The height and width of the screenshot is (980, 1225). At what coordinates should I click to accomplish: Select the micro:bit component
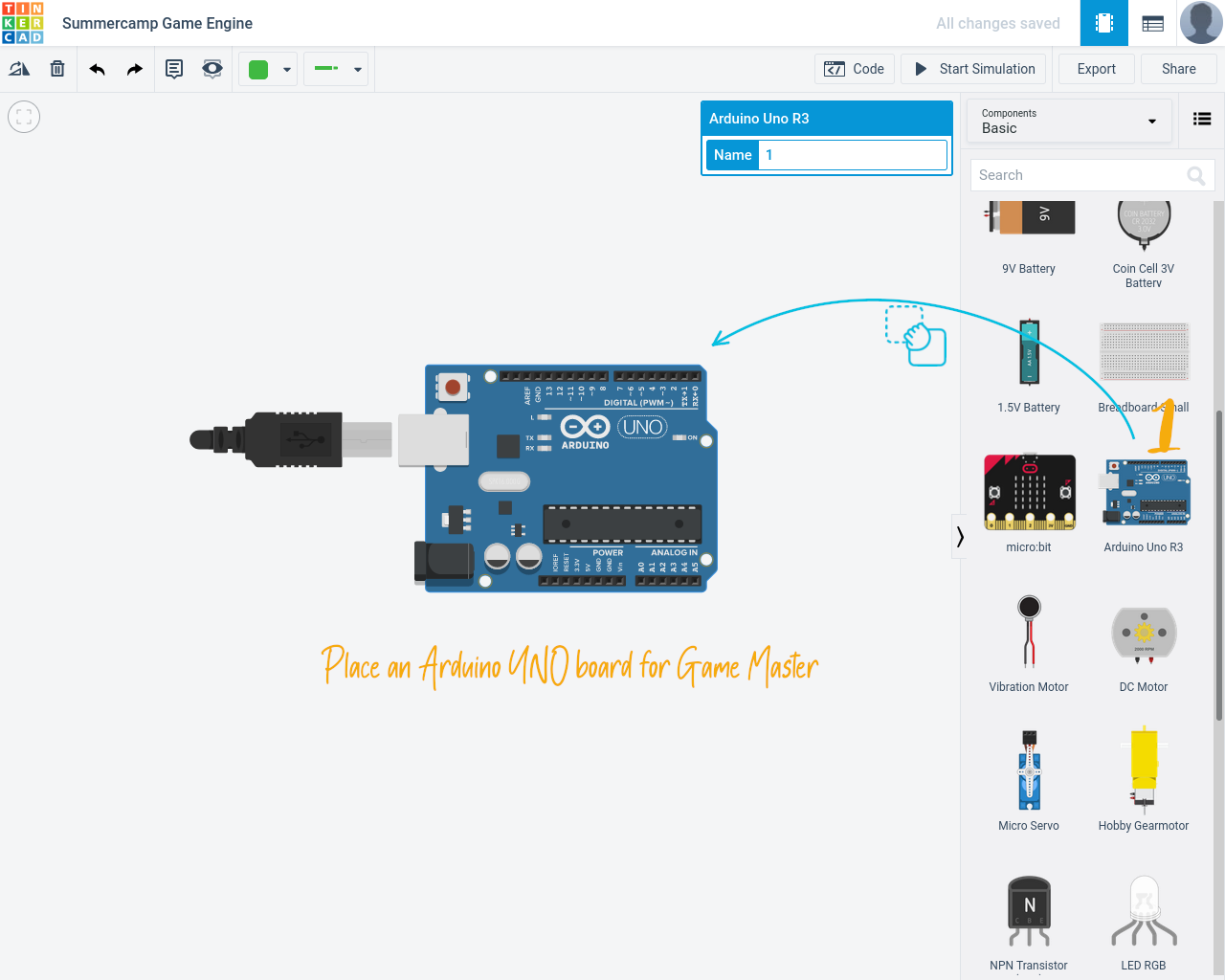click(1029, 504)
